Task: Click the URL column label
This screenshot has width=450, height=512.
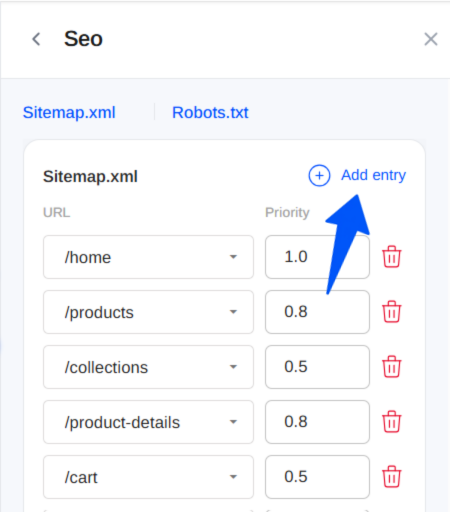Action: pos(57,212)
